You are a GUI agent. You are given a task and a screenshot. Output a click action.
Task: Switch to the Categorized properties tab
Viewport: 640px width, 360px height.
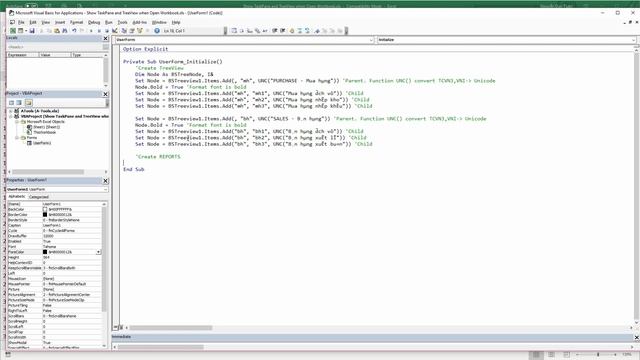point(39,197)
